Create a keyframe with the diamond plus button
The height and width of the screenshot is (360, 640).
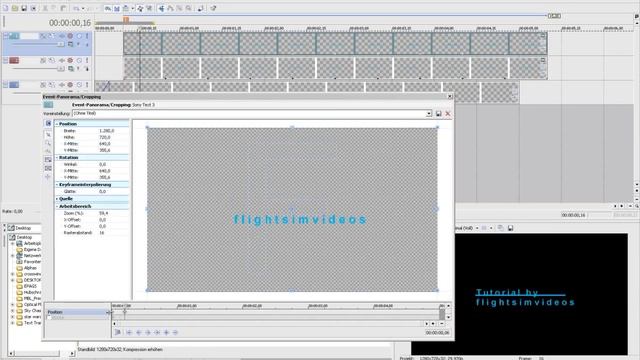point(166,333)
